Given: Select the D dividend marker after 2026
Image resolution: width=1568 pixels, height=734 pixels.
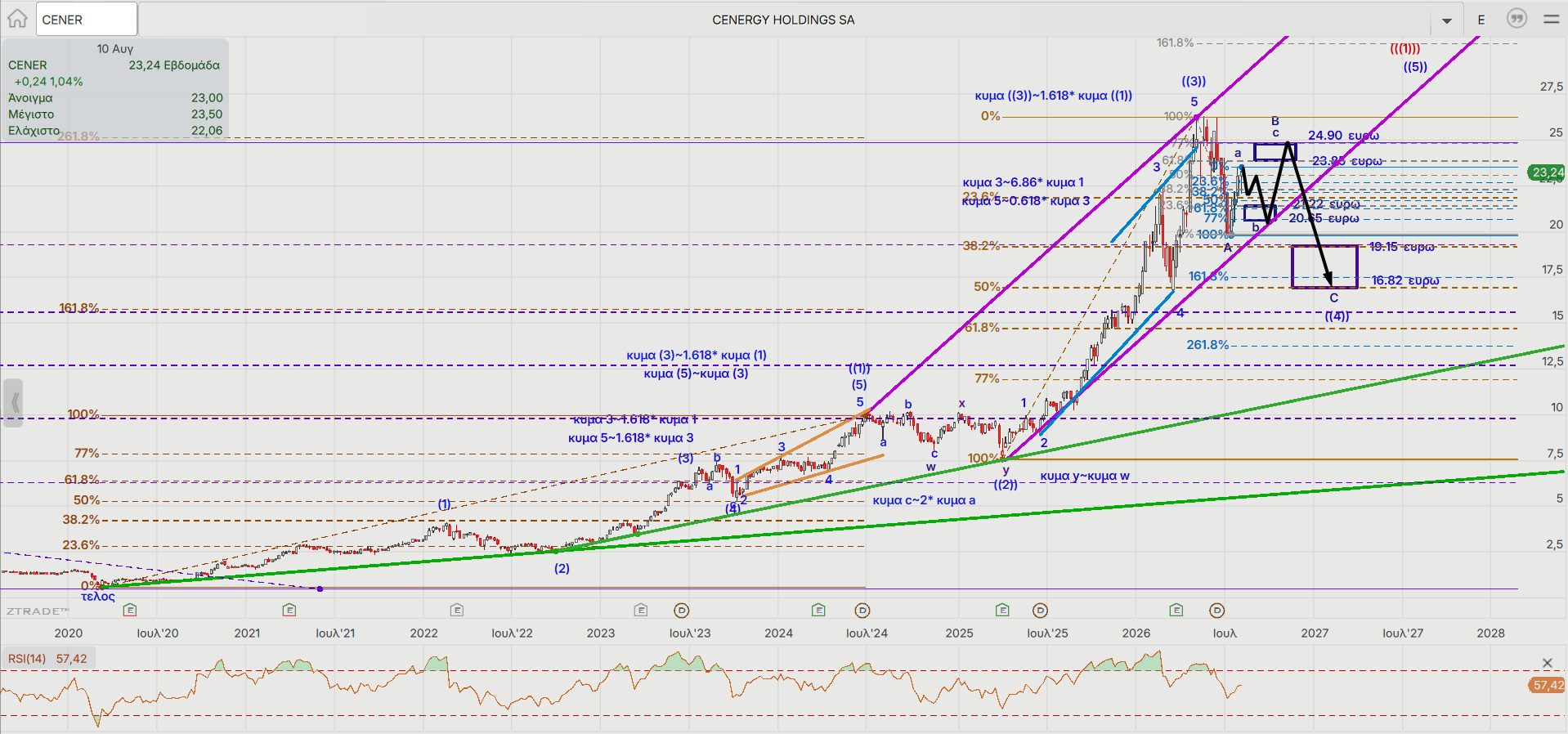Looking at the screenshot, I should click(x=1217, y=610).
